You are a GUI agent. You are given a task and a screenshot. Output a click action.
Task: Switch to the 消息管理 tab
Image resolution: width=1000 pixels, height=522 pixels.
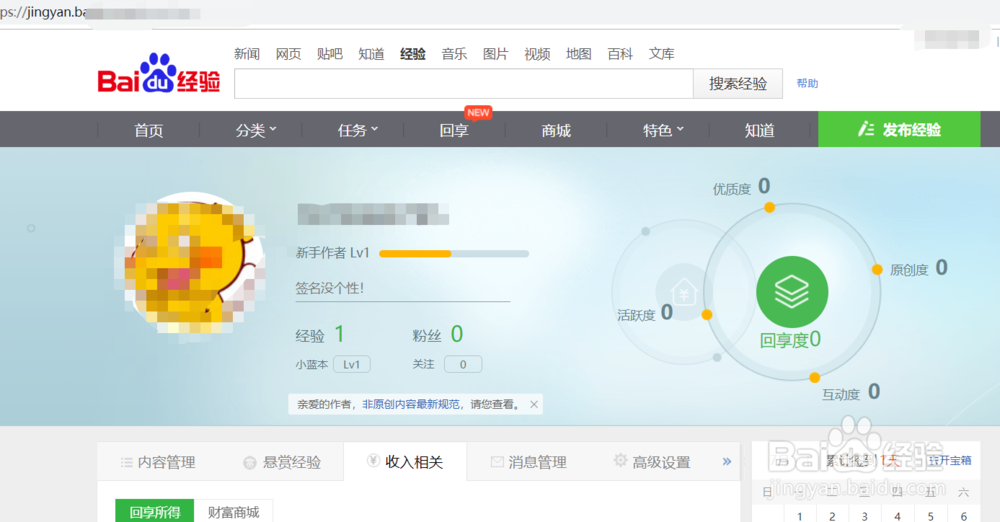(529, 462)
